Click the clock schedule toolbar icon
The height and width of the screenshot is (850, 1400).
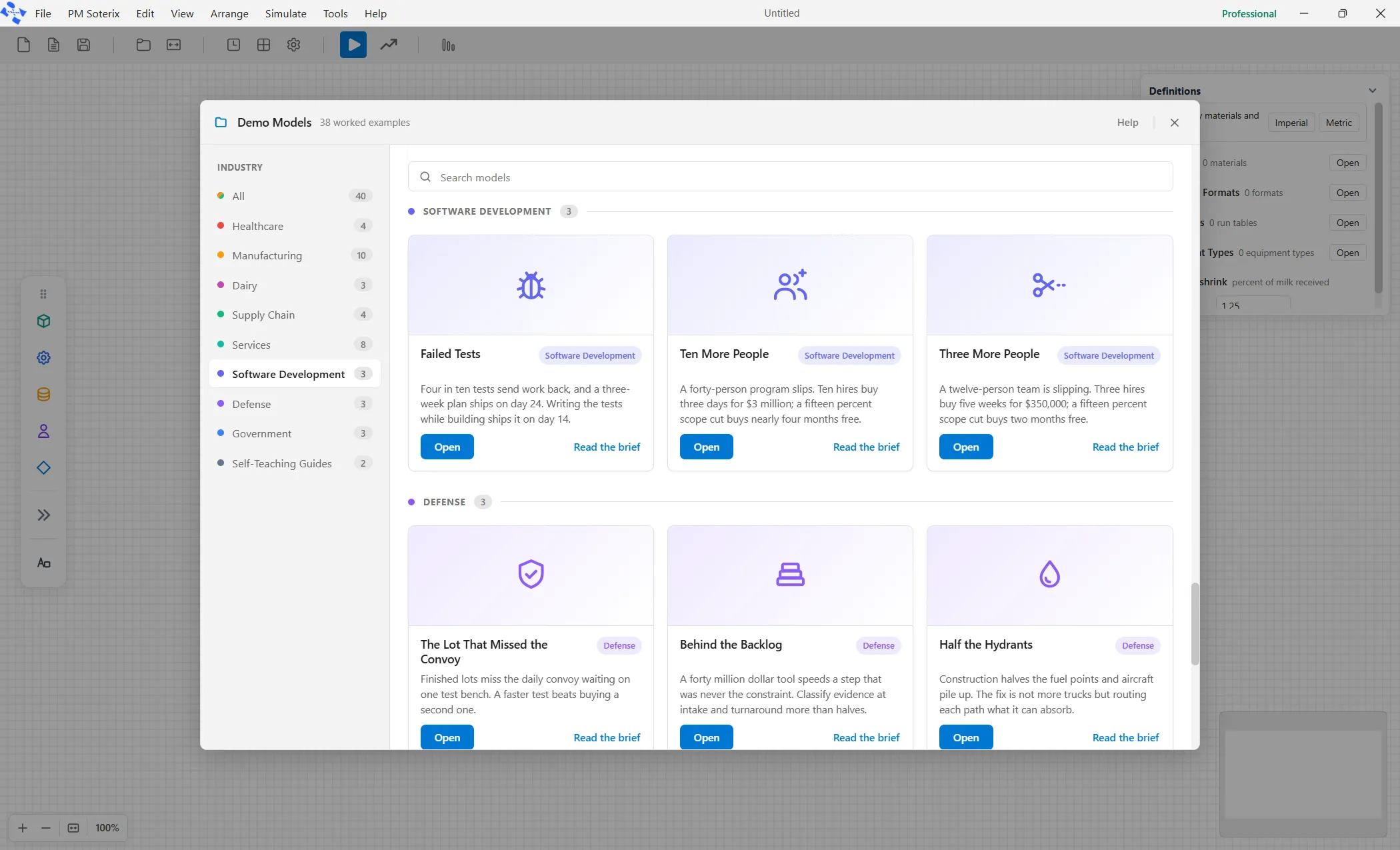[x=233, y=45]
